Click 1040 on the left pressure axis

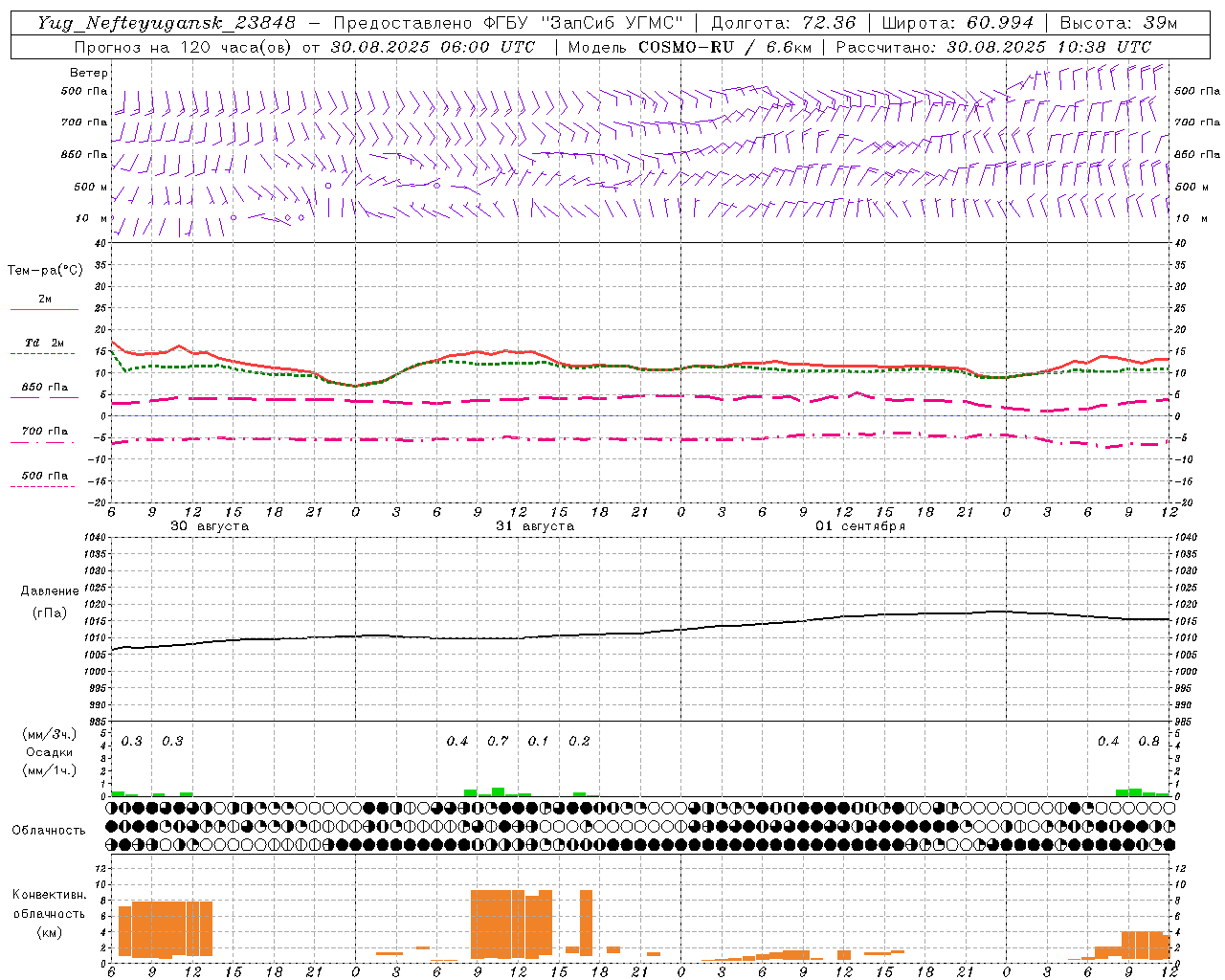[x=96, y=538]
